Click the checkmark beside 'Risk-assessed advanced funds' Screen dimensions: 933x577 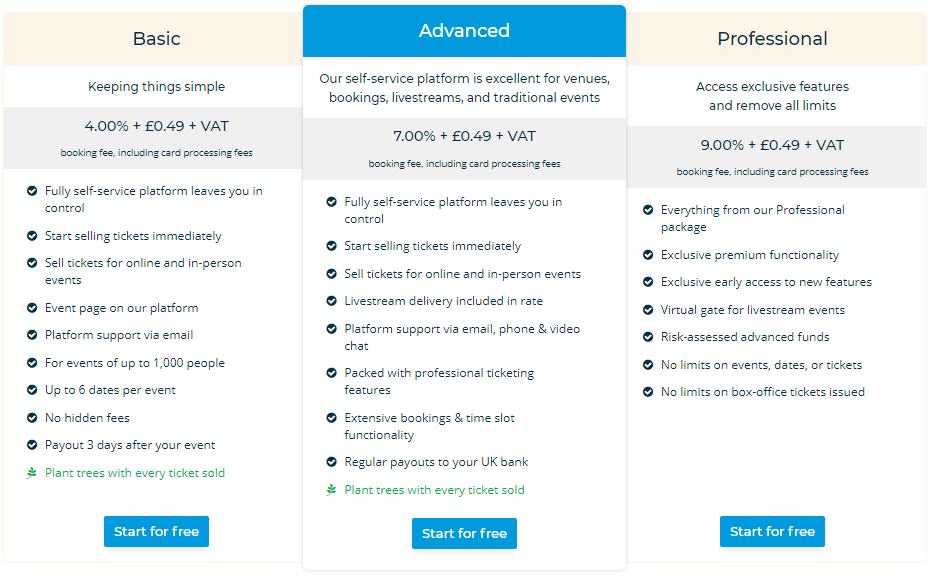pyautogui.click(x=648, y=337)
